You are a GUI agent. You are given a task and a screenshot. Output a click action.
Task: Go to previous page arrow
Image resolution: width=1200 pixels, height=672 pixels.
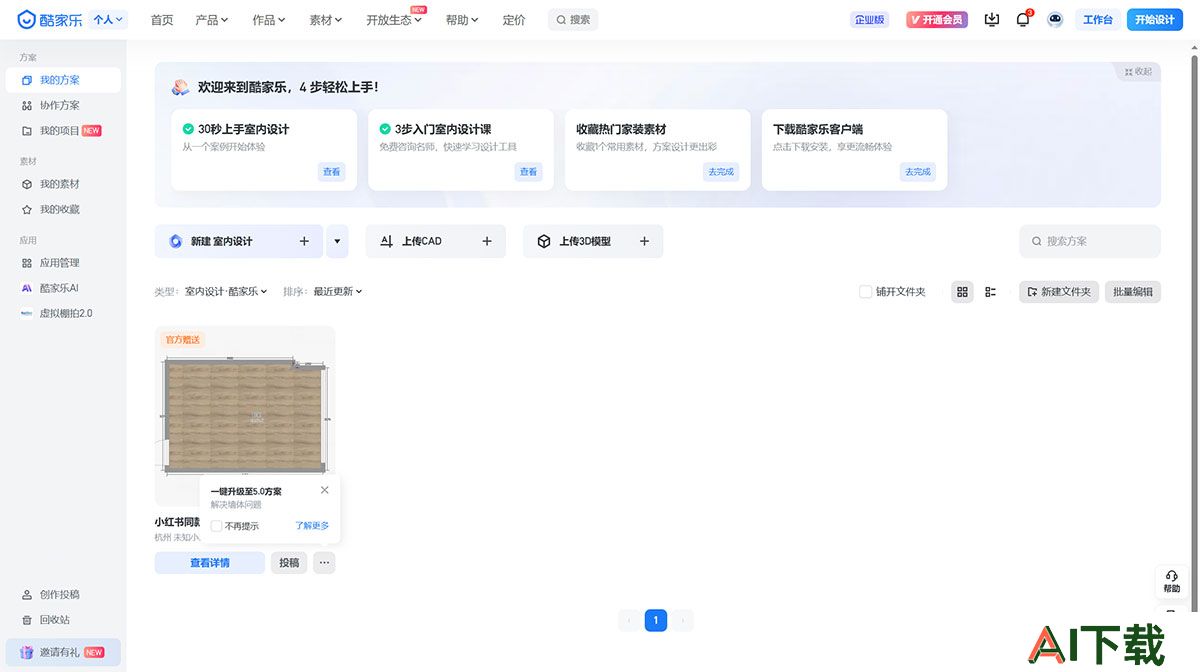tap(629, 621)
